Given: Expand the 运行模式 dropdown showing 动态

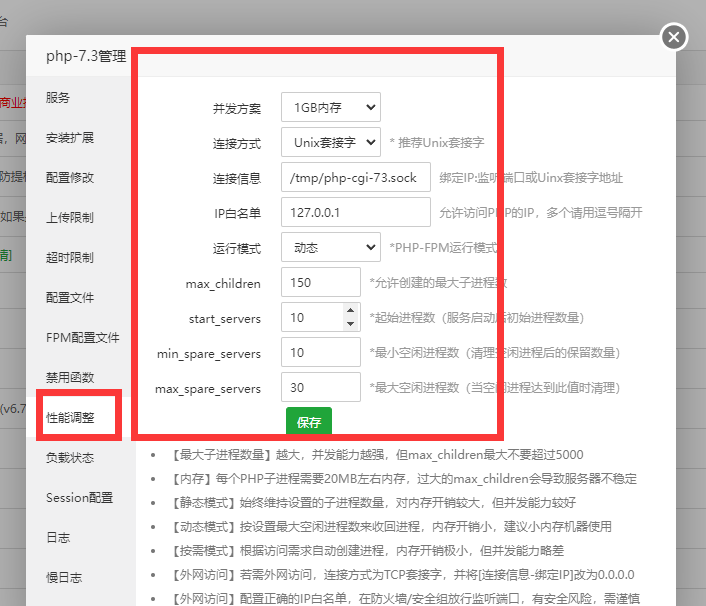Looking at the screenshot, I should [x=331, y=247].
